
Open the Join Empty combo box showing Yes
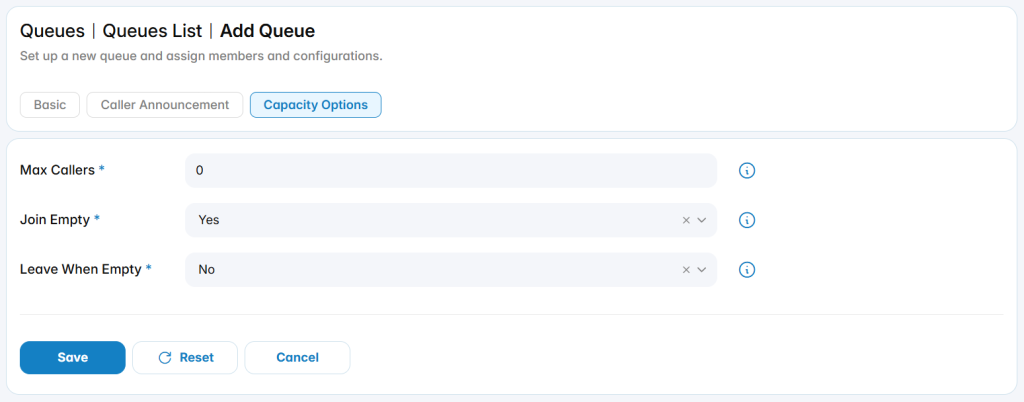click(451, 221)
